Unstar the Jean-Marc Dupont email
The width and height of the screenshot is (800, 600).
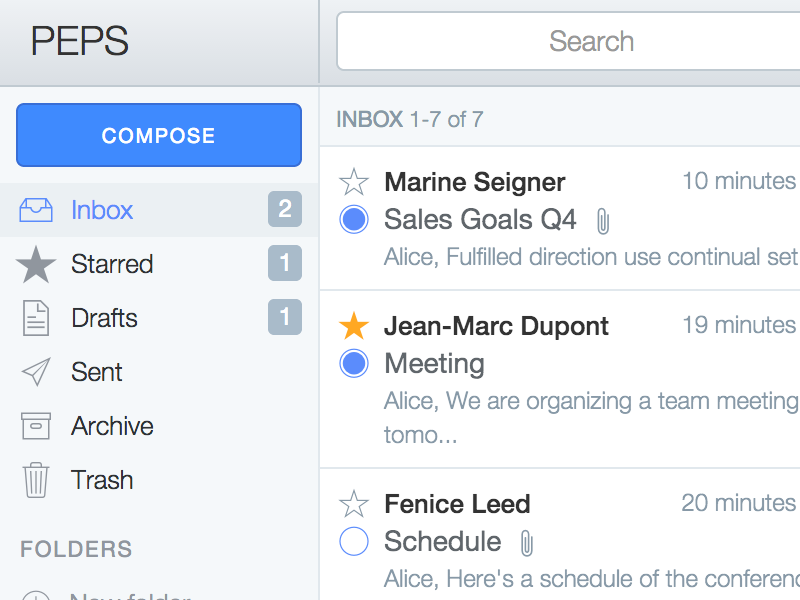pyautogui.click(x=354, y=326)
